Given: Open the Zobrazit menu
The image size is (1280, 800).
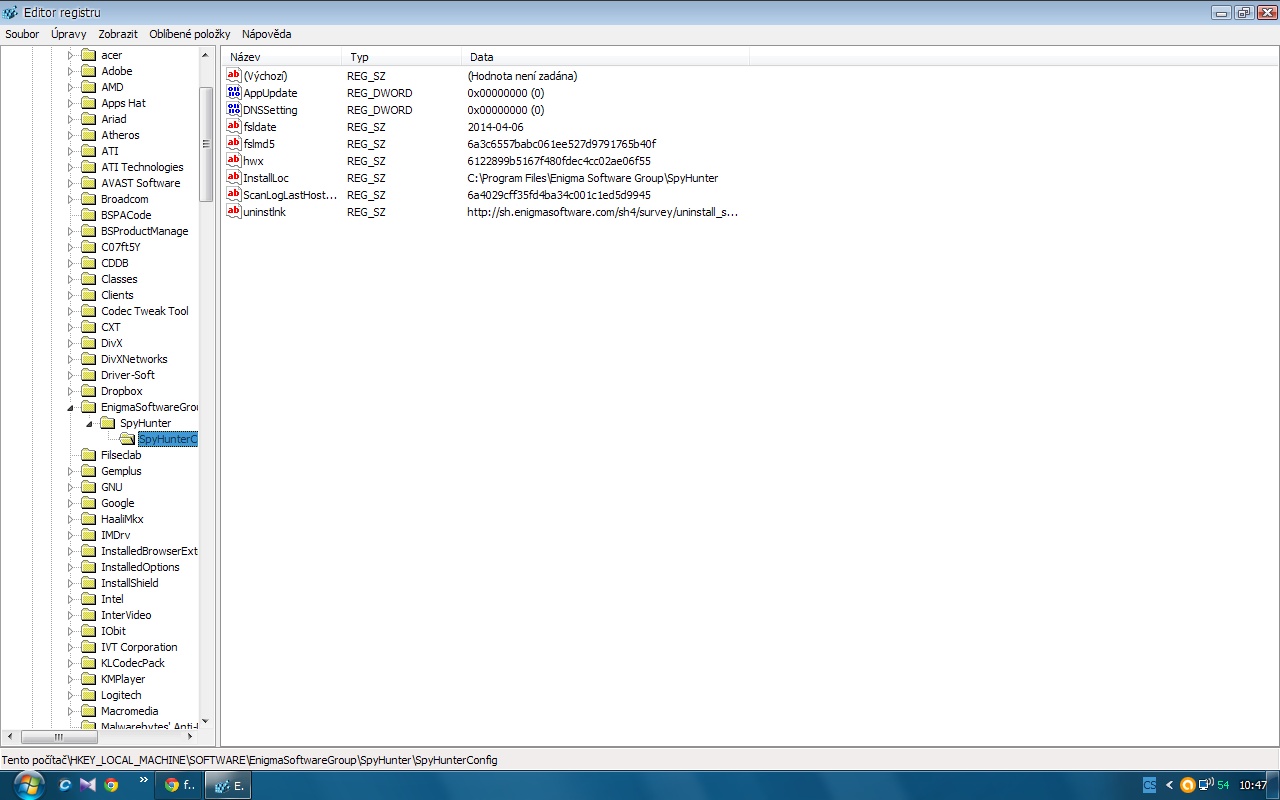Looking at the screenshot, I should coord(118,34).
